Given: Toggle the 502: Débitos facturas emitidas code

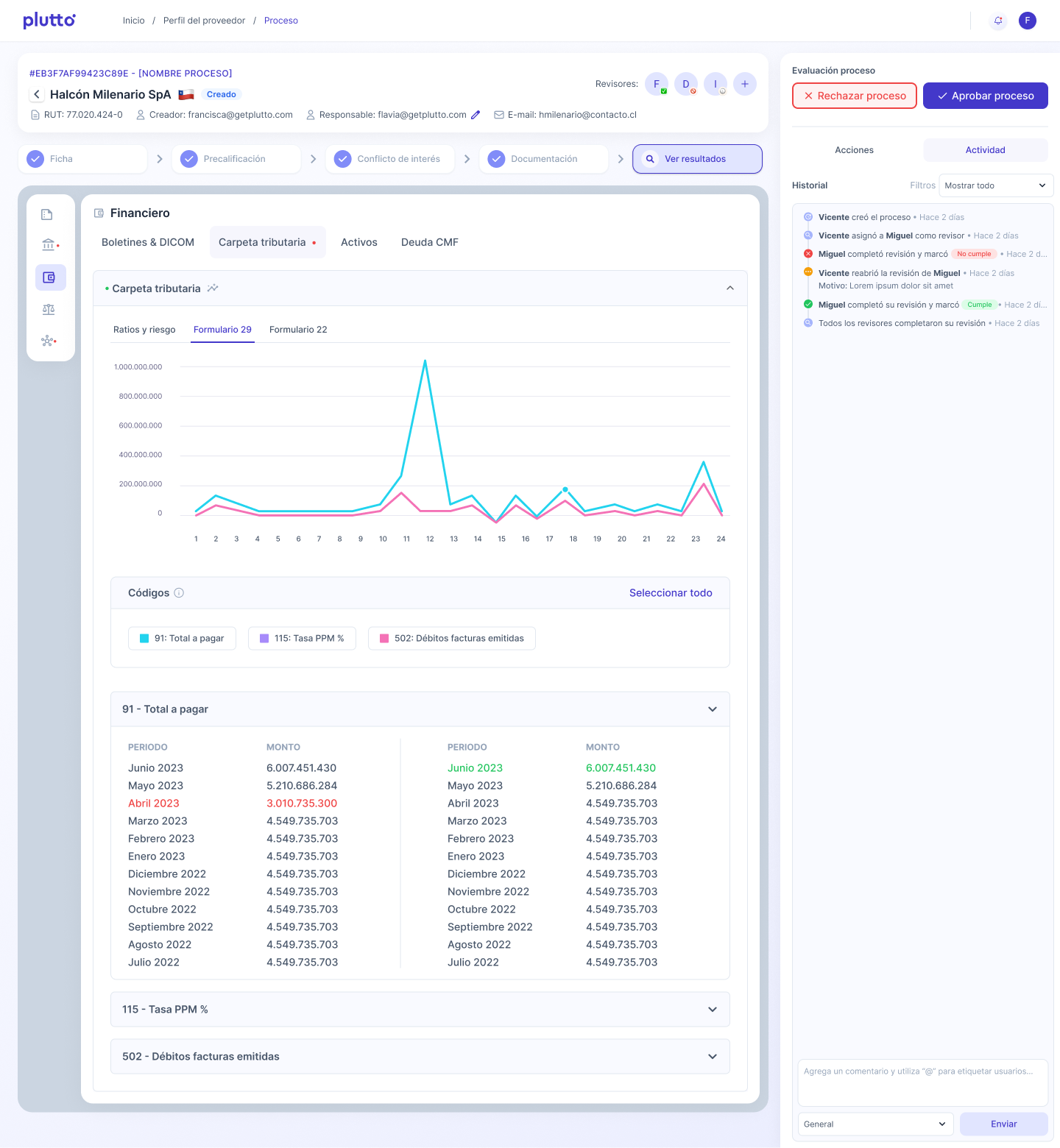Looking at the screenshot, I should tap(451, 639).
